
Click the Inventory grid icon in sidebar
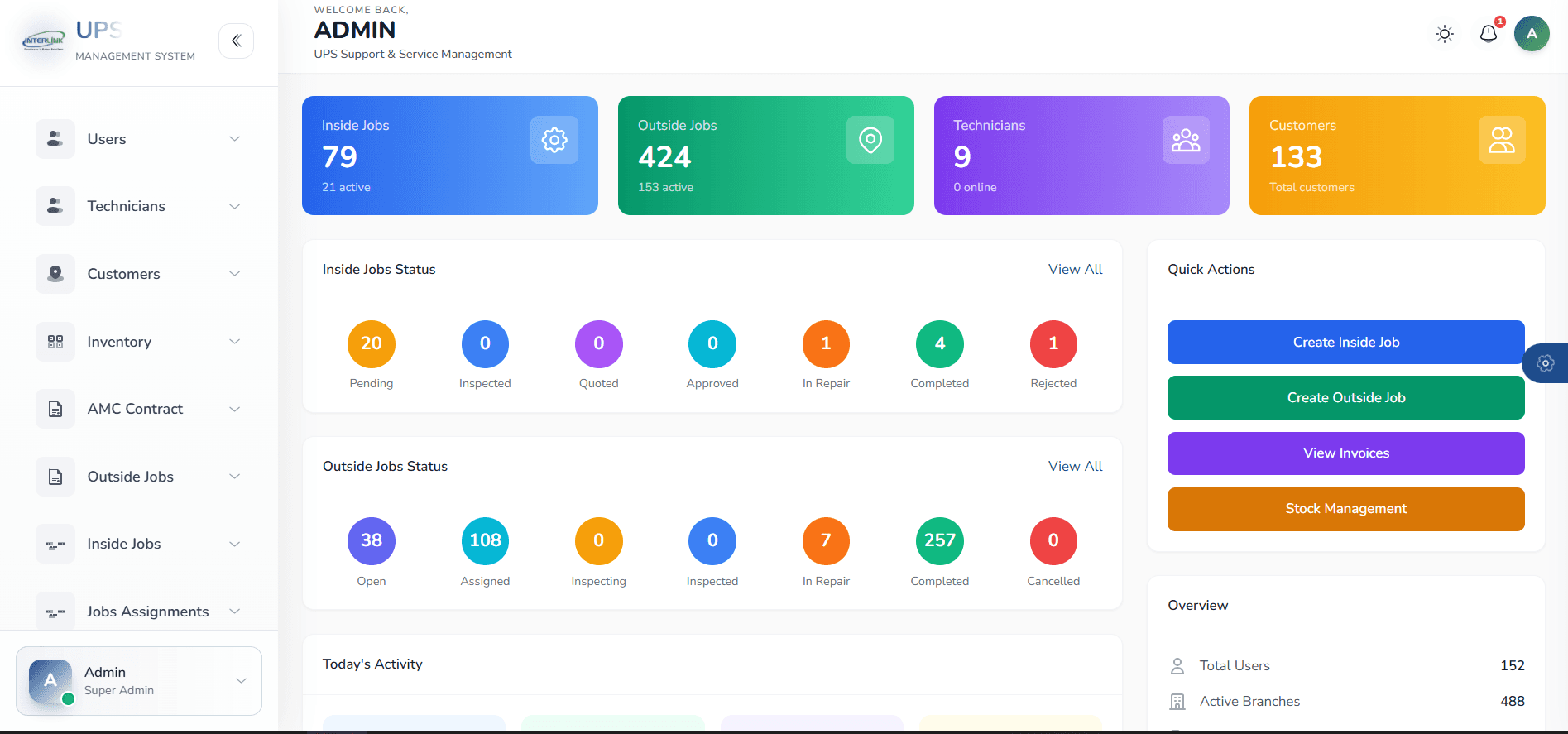(x=55, y=342)
